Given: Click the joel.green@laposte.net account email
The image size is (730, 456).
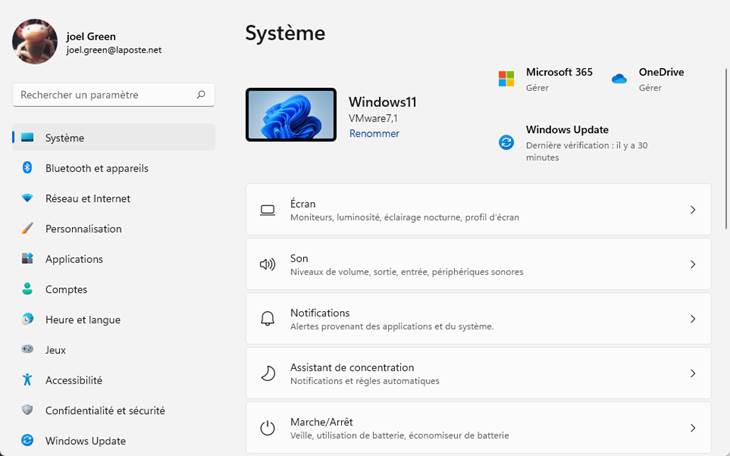Looking at the screenshot, I should pyautogui.click(x=114, y=49).
